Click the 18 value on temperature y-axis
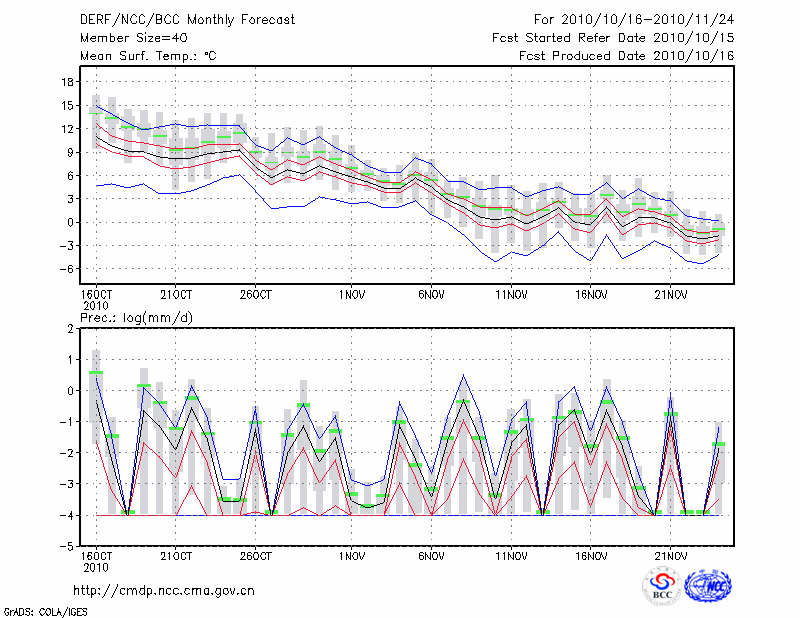800x618 pixels. pyautogui.click(x=67, y=82)
